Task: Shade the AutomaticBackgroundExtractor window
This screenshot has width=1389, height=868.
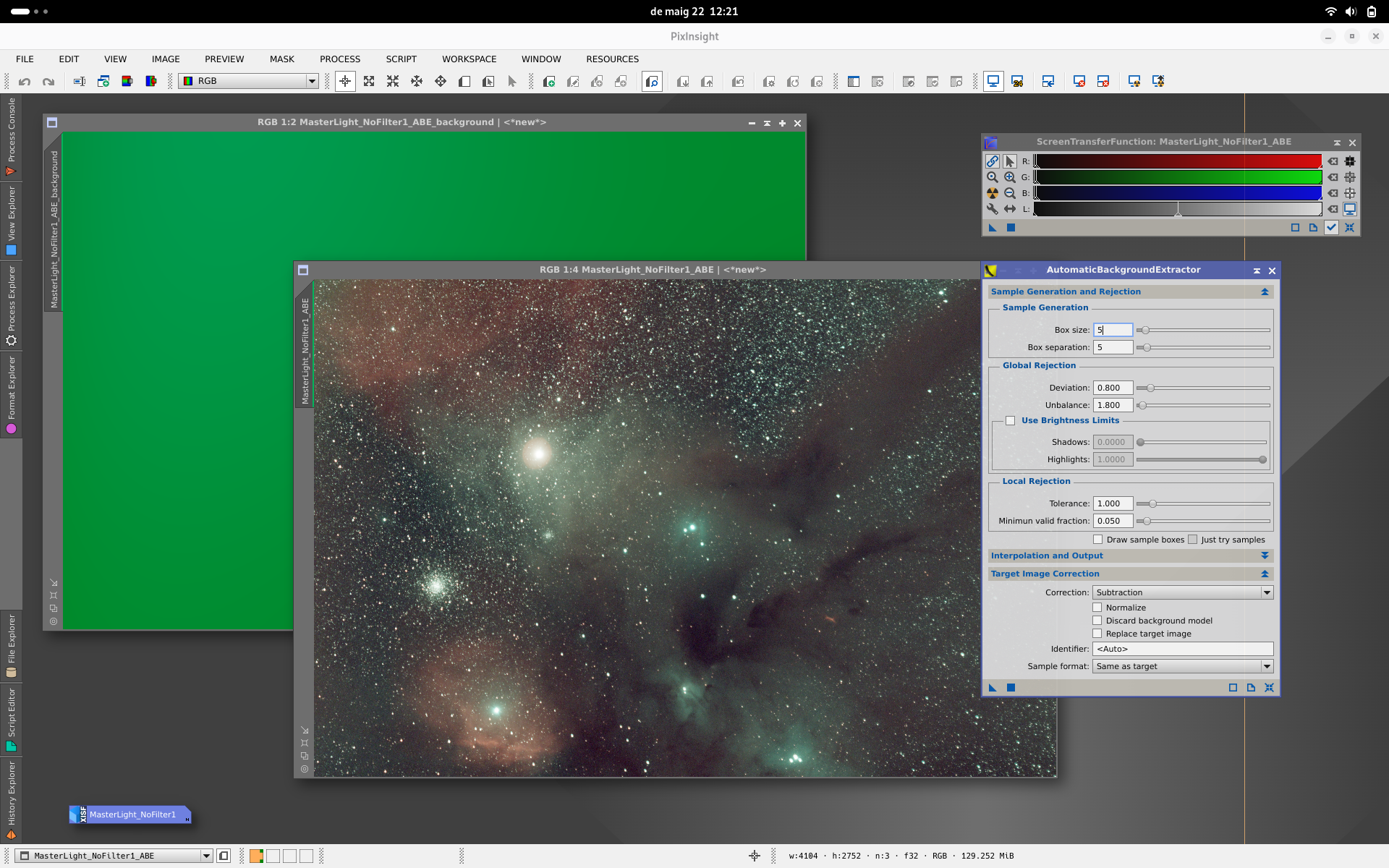Action: 1257,271
